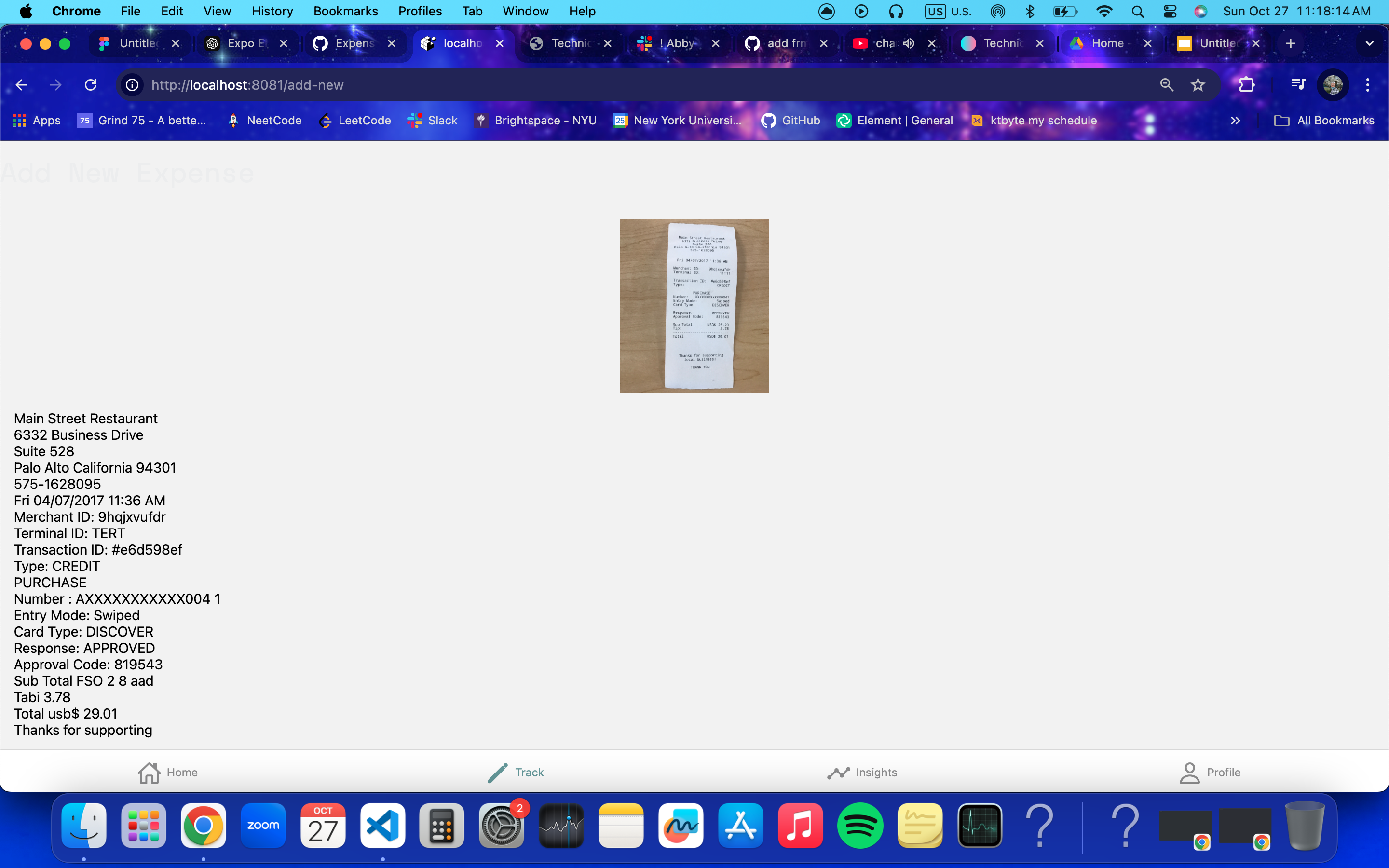Click the receipt image thumbnail

(x=694, y=305)
